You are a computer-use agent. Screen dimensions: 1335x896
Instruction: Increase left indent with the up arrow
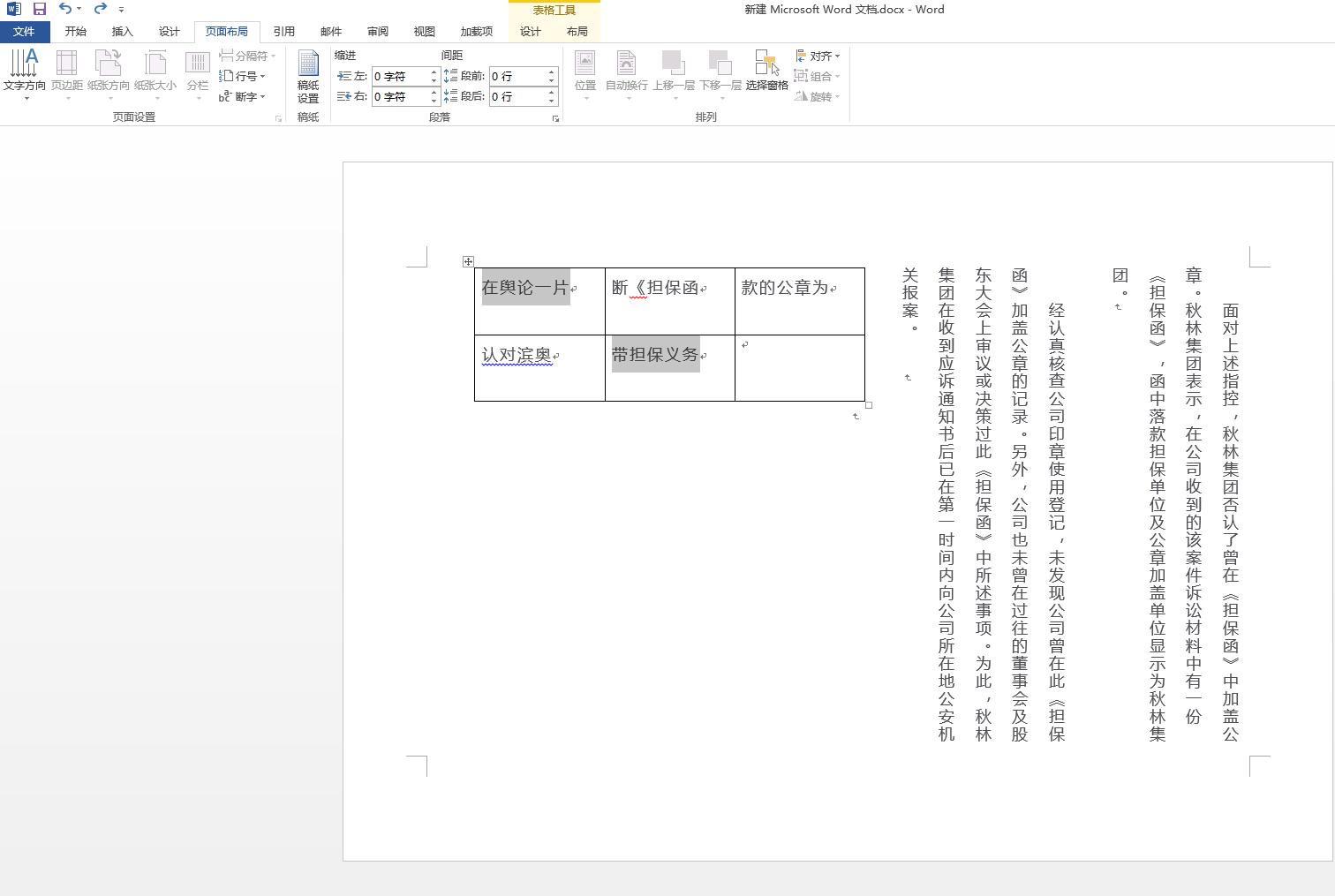pyautogui.click(x=434, y=72)
